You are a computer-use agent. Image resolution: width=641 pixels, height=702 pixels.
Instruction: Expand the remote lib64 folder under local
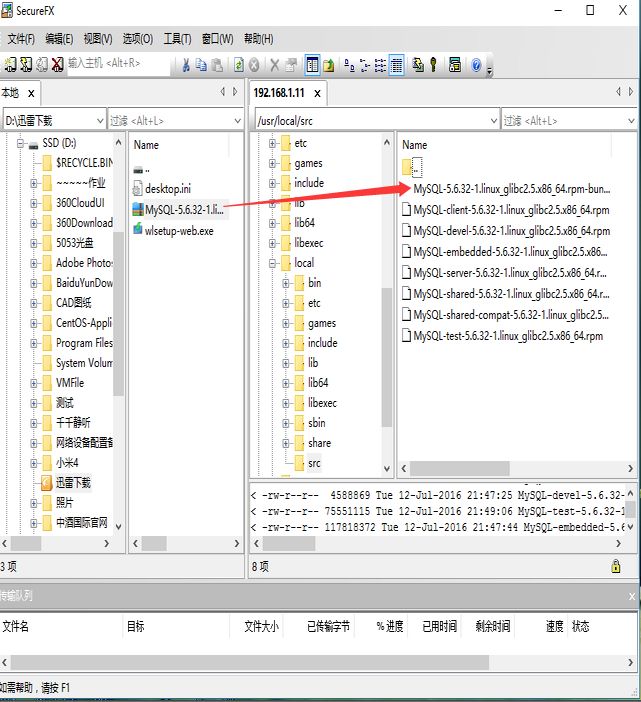pyautogui.click(x=286, y=383)
